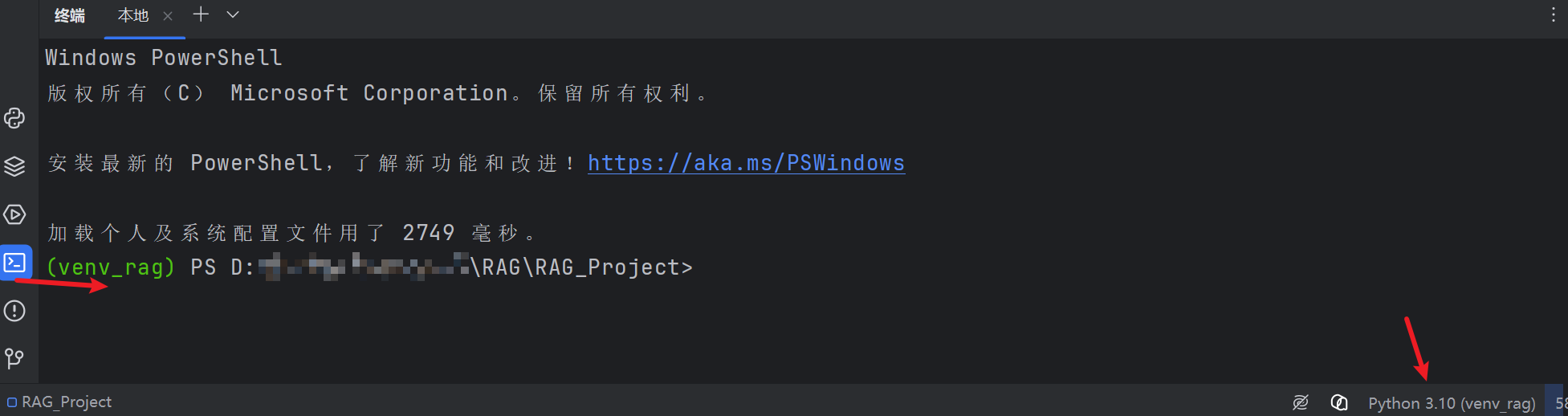Open the Services tool window
The width and height of the screenshot is (1568, 416).
(15, 214)
